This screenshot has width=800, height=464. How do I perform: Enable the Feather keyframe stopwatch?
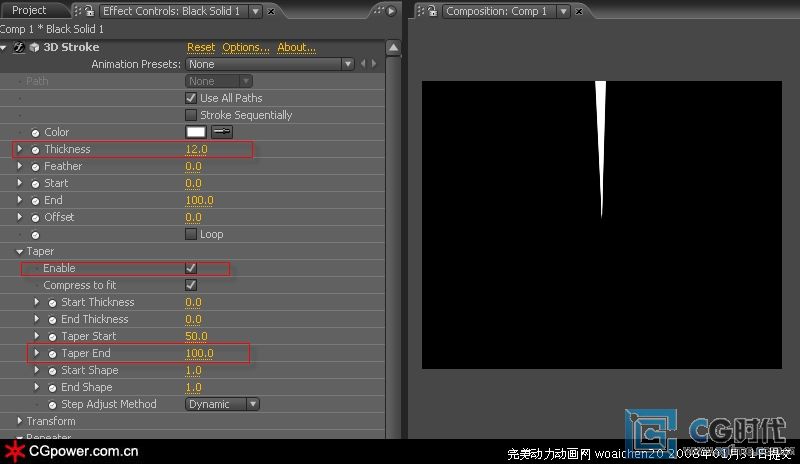pos(35,167)
